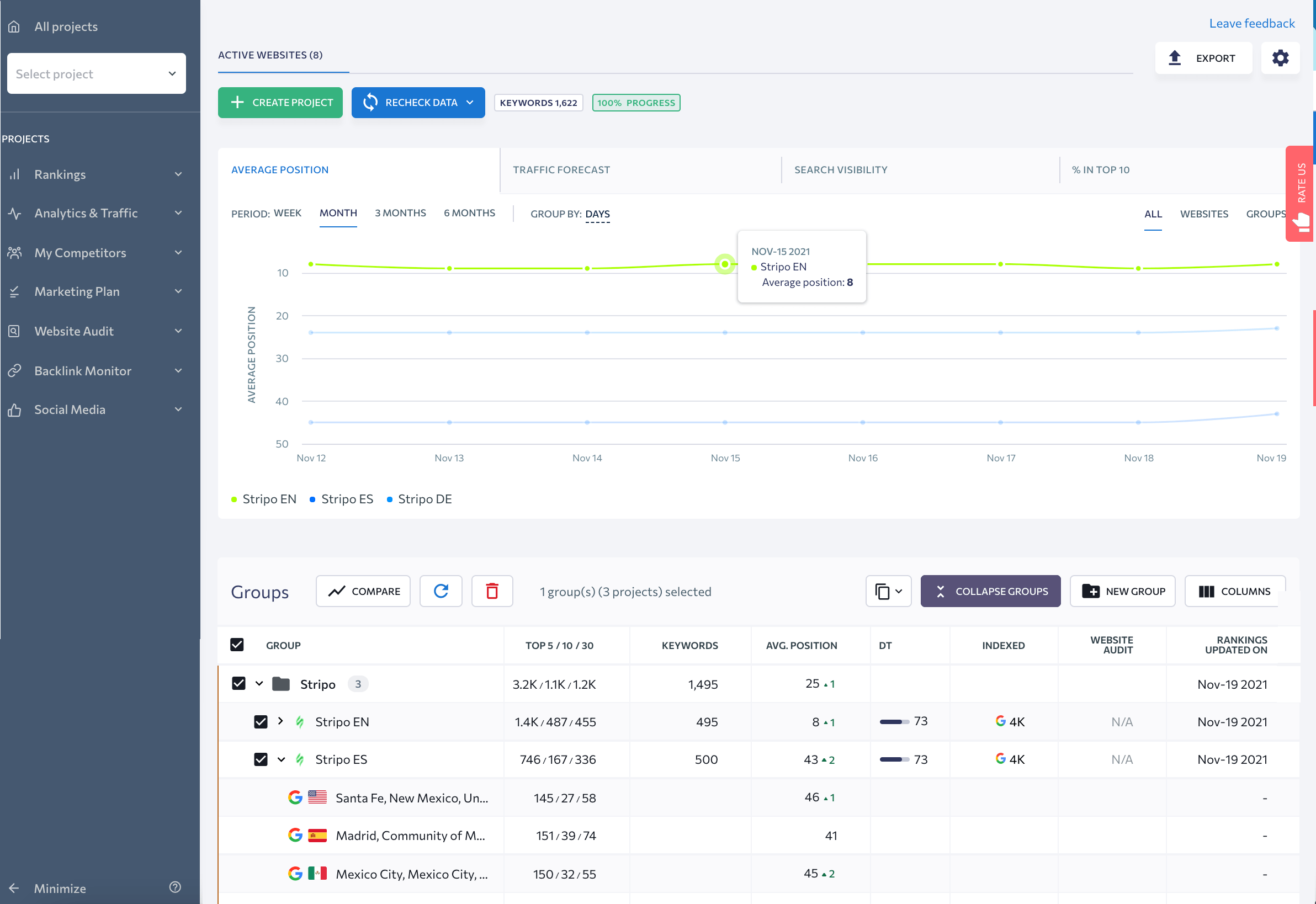Click the Create Project button
The width and height of the screenshot is (1316, 904).
click(x=281, y=102)
